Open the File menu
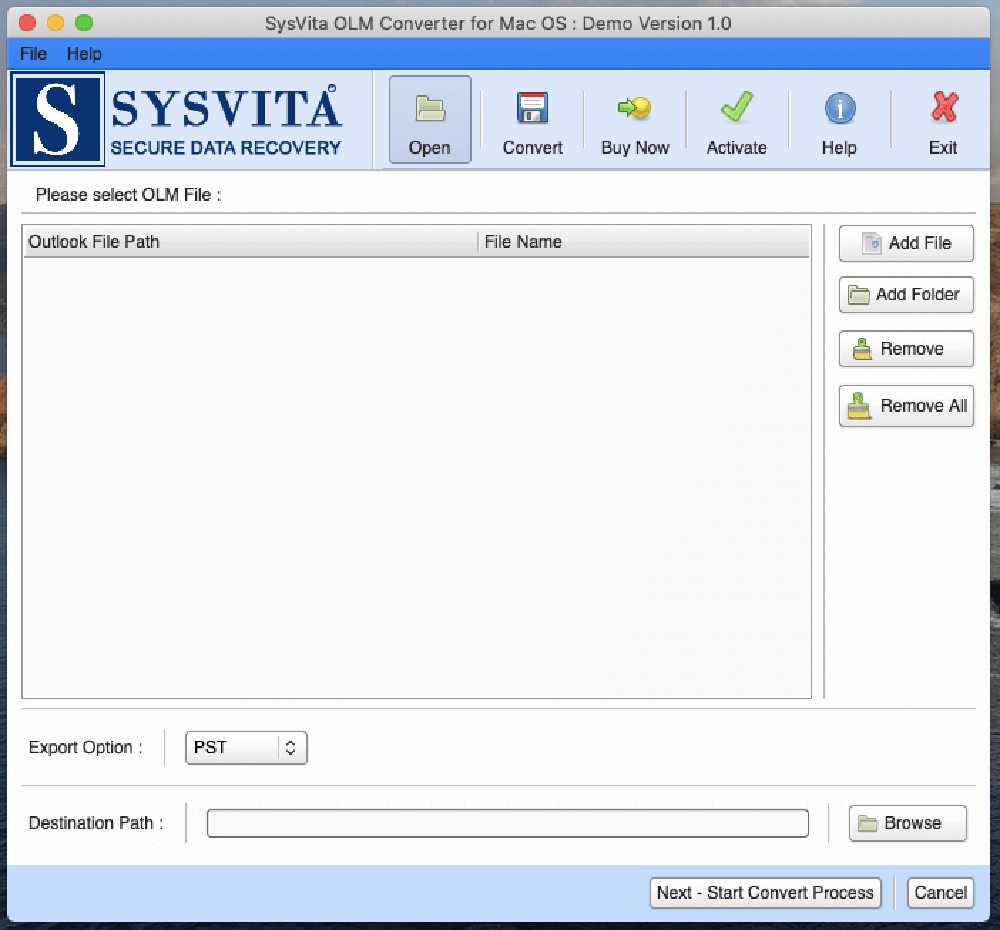 pyautogui.click(x=33, y=54)
